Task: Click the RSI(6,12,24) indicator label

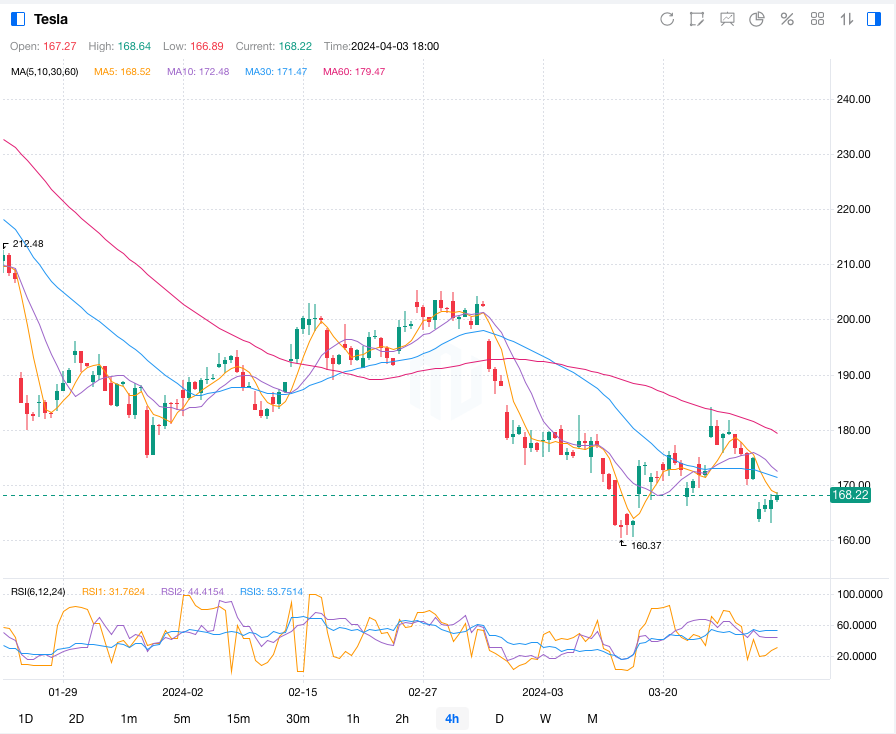Action: click(x=38, y=592)
